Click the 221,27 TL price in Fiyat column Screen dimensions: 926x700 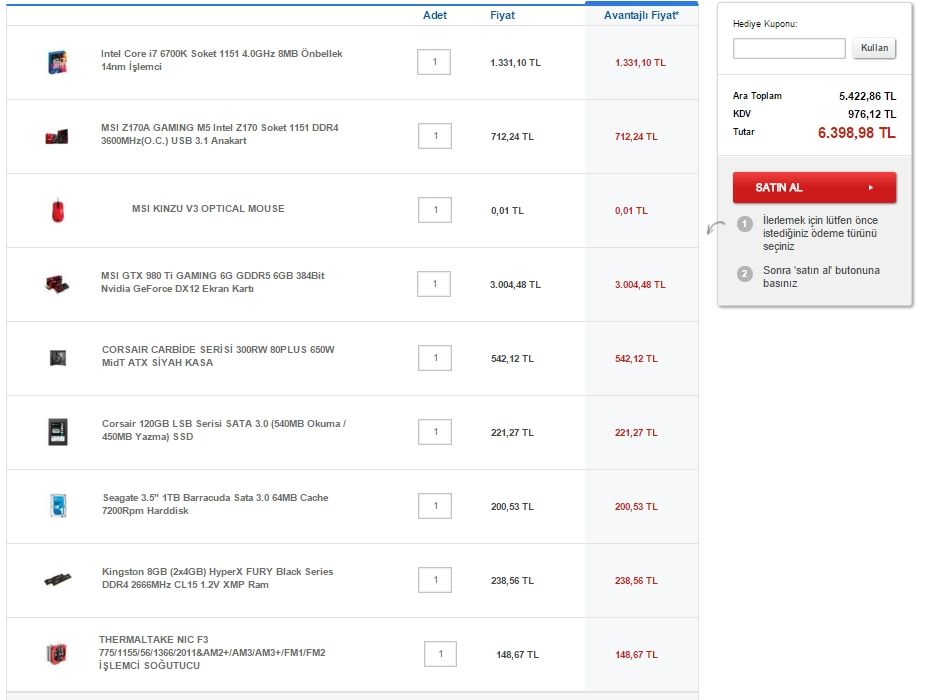pos(512,433)
